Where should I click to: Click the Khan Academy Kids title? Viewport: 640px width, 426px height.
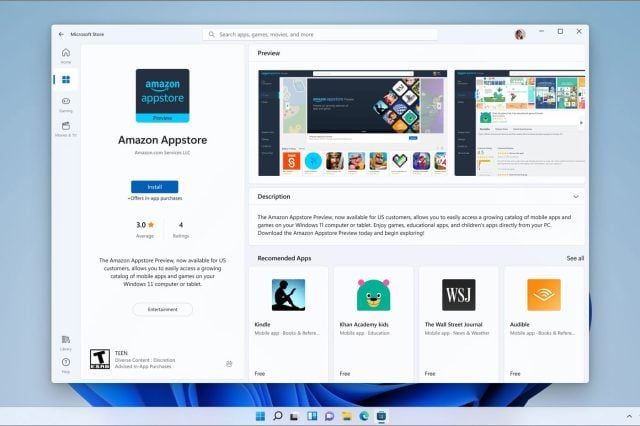pos(364,324)
